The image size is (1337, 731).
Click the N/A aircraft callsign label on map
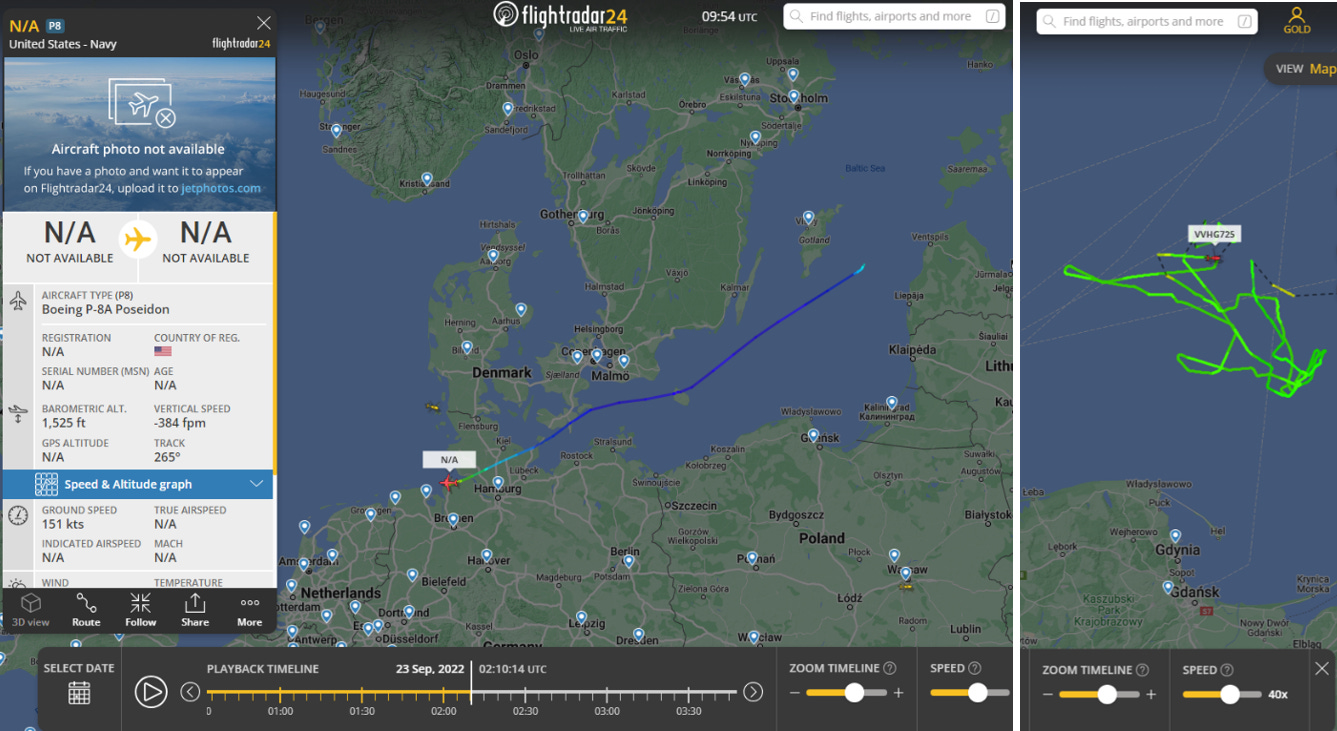[449, 460]
